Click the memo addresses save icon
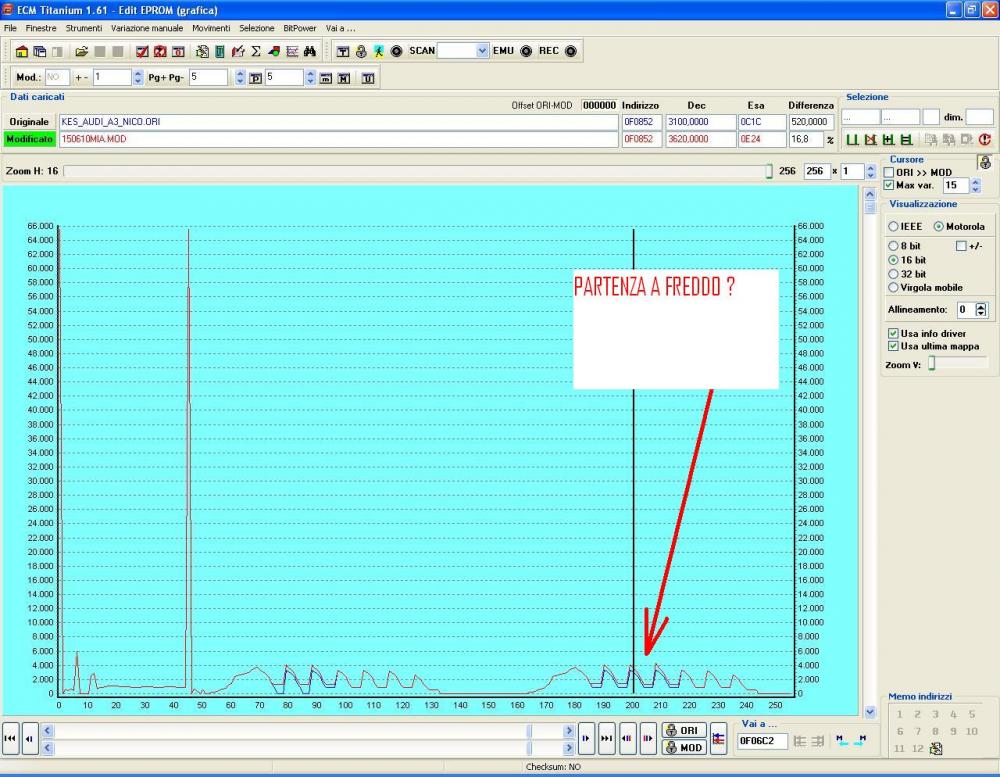Screen dimensions: 1000x777 (x=936, y=748)
